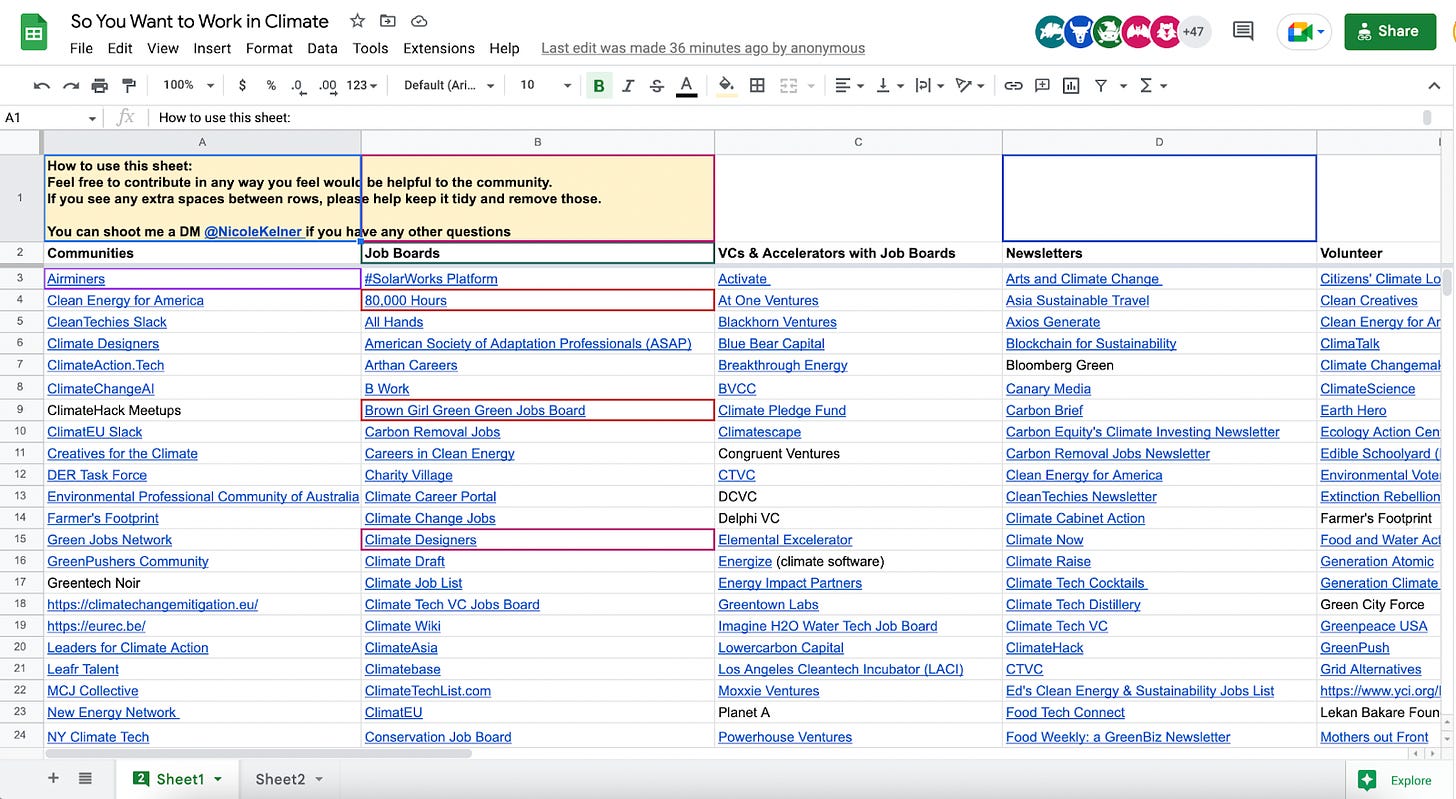
Task: Open the 80,000 Hours link
Action: 406,300
